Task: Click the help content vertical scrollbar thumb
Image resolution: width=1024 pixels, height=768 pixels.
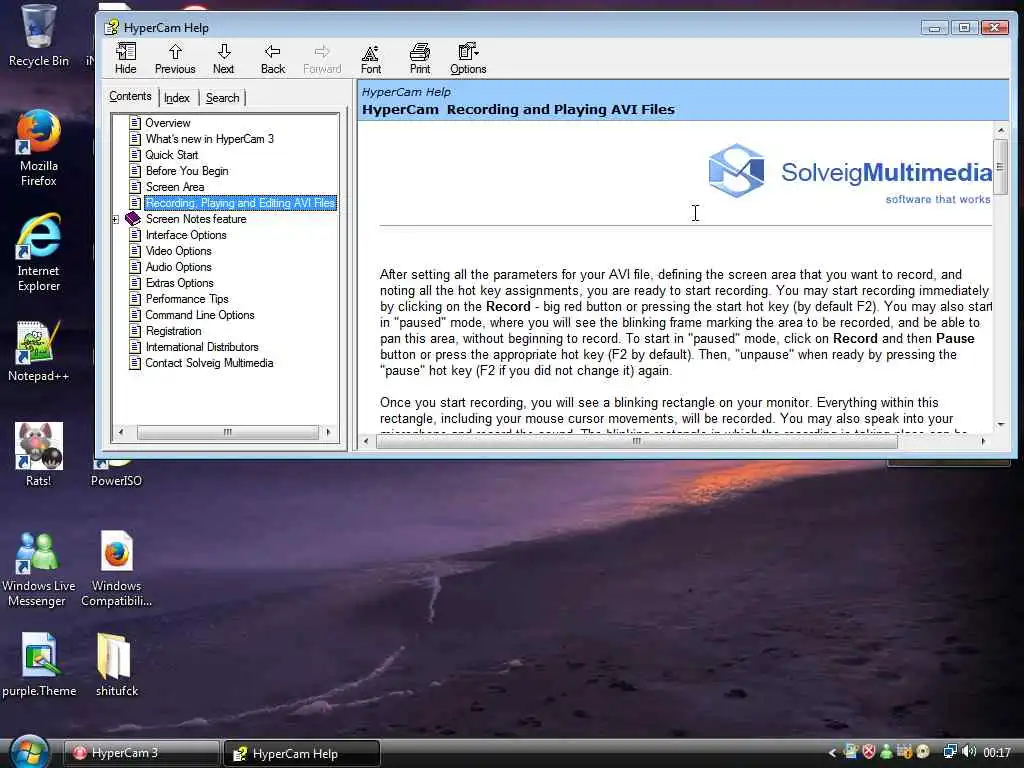Action: pos(1000,167)
